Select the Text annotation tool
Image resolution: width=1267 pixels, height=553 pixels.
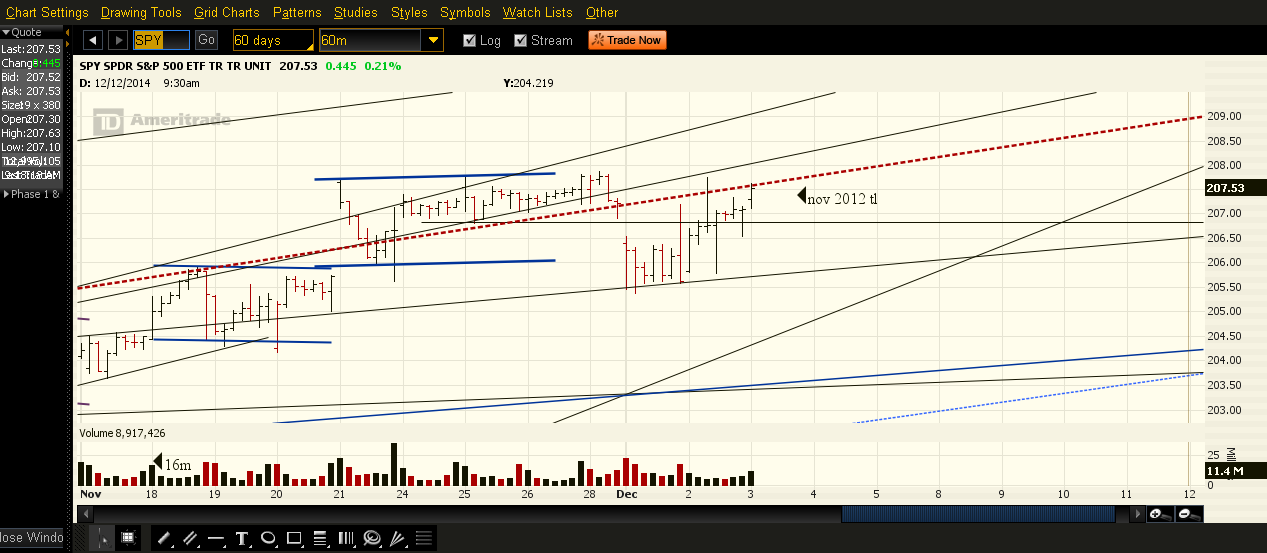click(242, 538)
